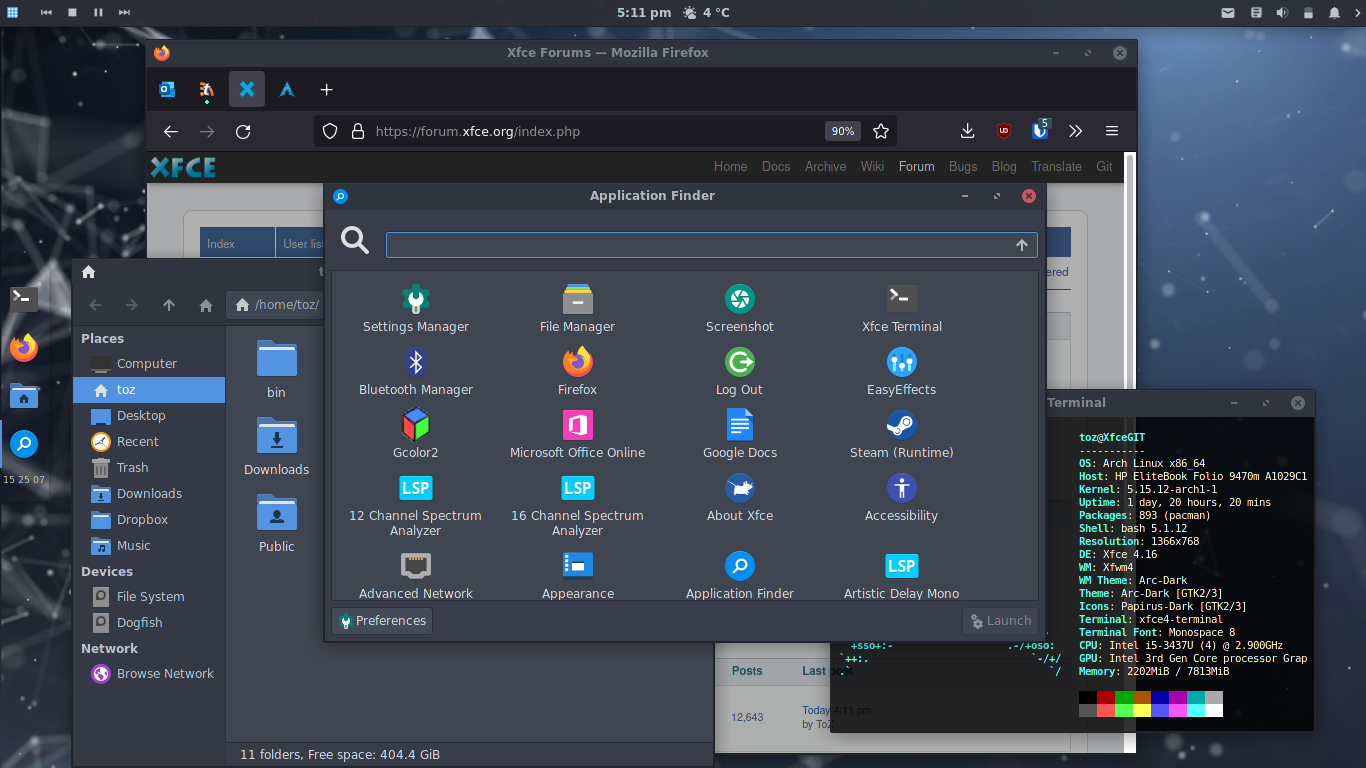Select Xfce Terminal in Application Finder
Image resolution: width=1366 pixels, height=768 pixels.
[x=901, y=309]
